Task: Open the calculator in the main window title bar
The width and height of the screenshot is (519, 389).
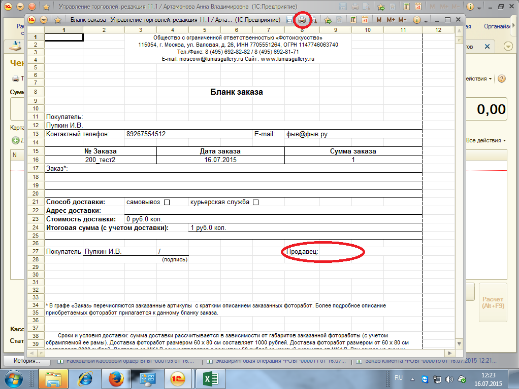Action: tap(407, 7)
